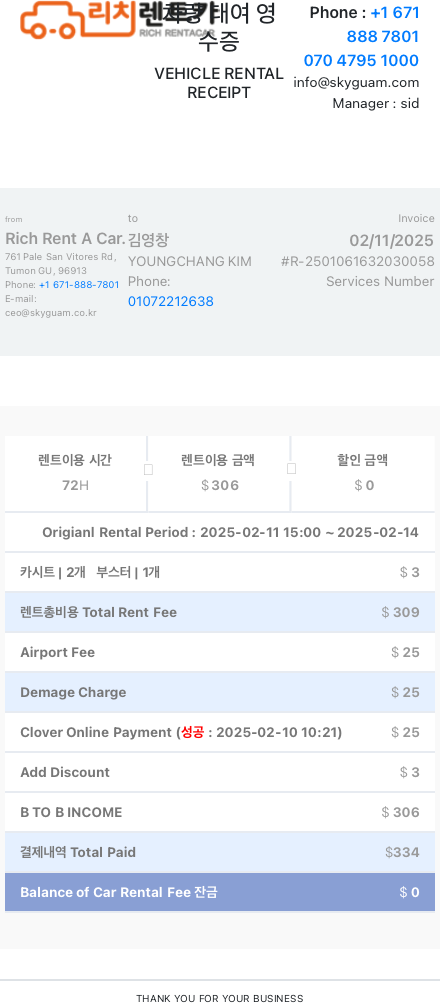
Task: Tap sender phone +1 671-888-7801 link
Action: click(79, 285)
